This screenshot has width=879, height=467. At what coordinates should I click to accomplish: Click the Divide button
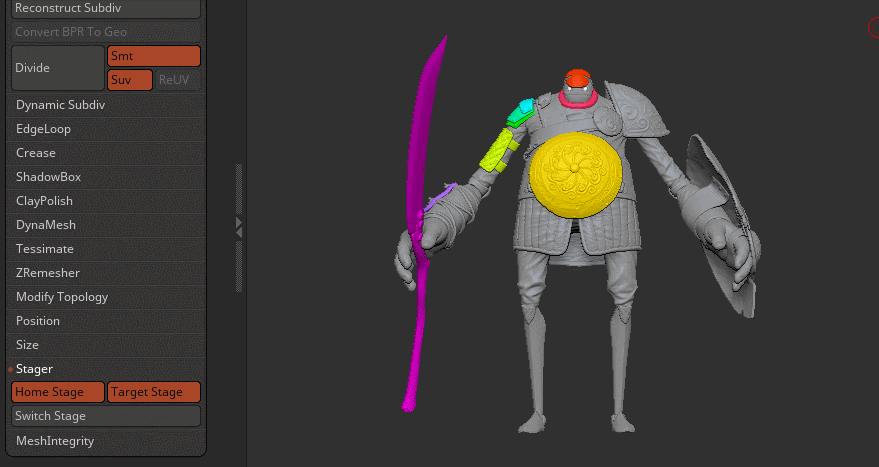(x=58, y=68)
